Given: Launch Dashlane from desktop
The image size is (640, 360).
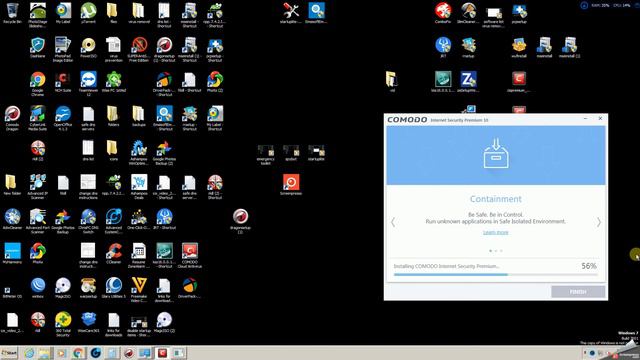Looking at the screenshot, I should [x=38, y=47].
